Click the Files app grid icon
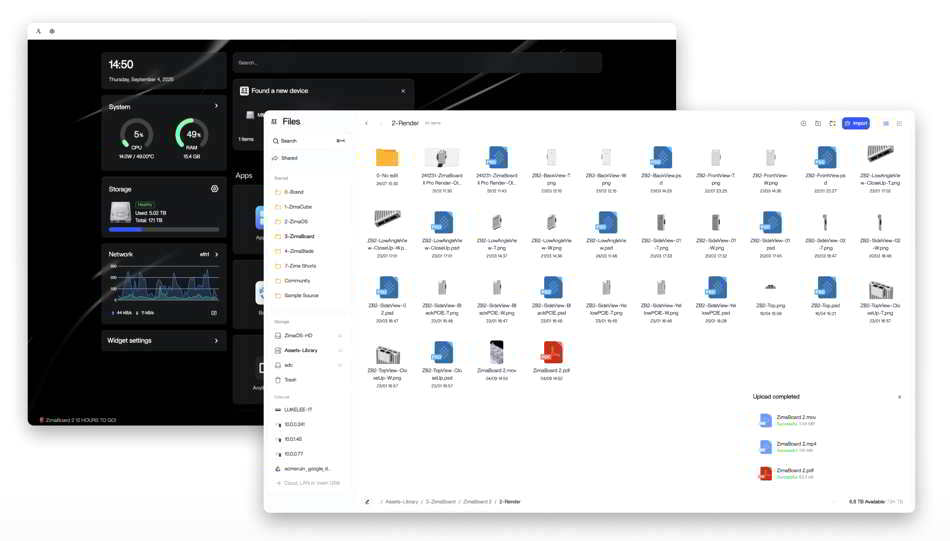Viewport: 950px width, 541px height. click(274, 122)
